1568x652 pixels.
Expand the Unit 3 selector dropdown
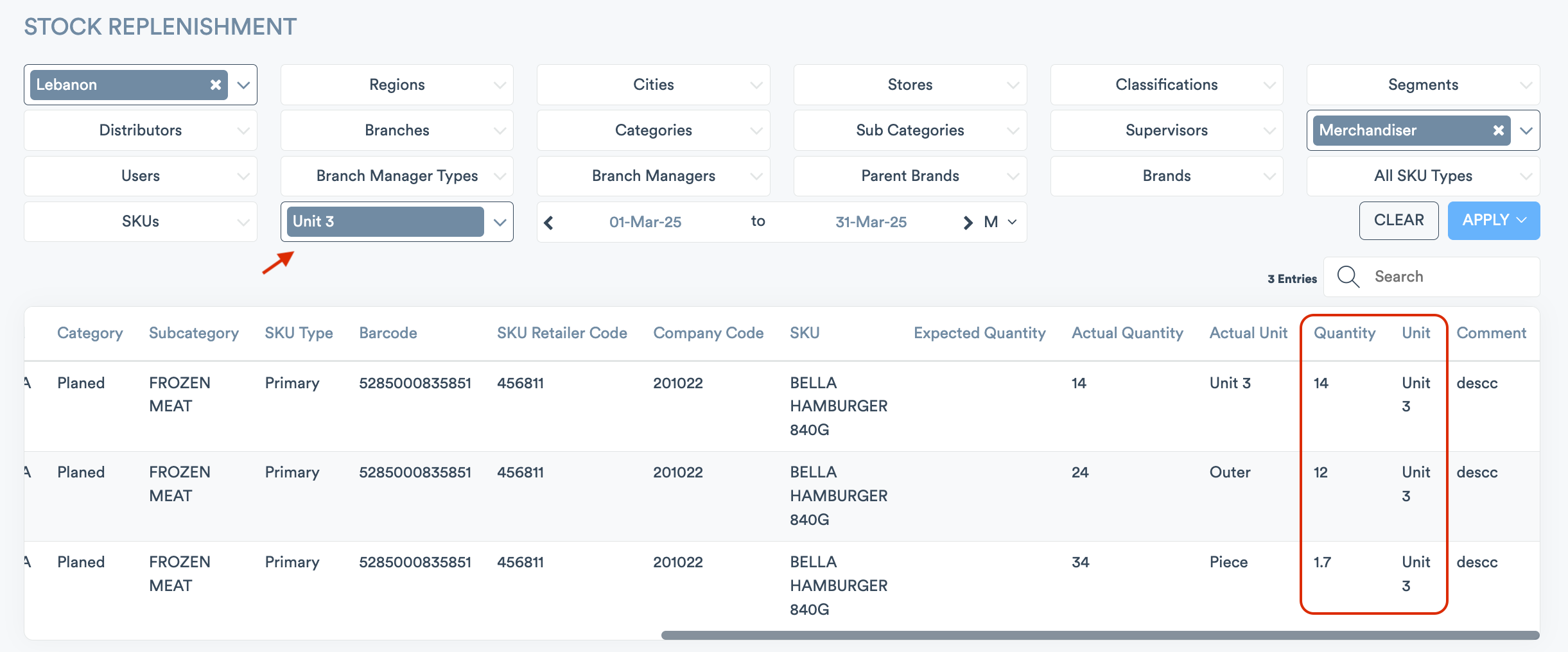pyautogui.click(x=500, y=221)
